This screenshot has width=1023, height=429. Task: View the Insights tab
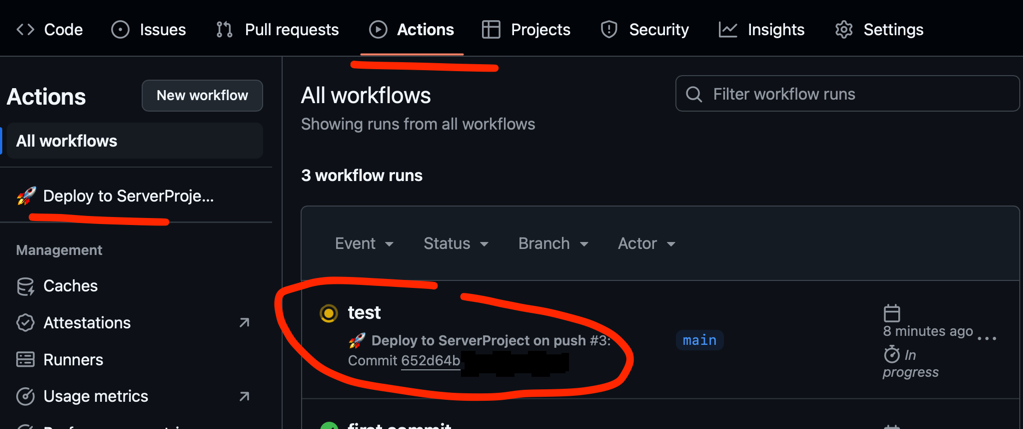click(x=762, y=30)
